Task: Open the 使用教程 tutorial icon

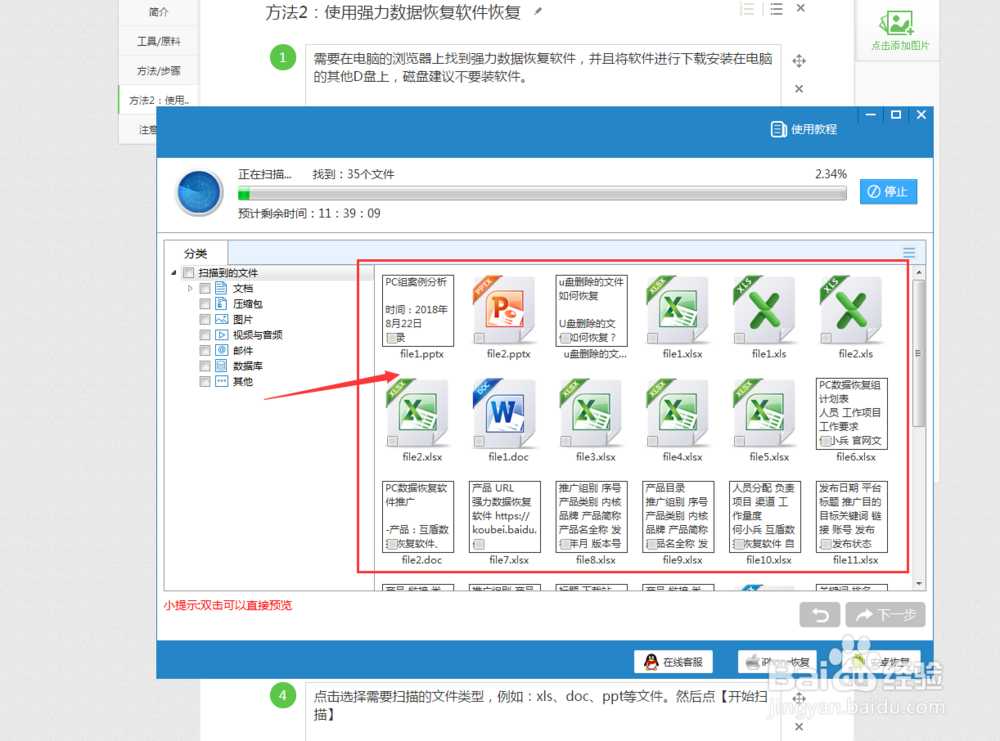Action: pos(779,129)
